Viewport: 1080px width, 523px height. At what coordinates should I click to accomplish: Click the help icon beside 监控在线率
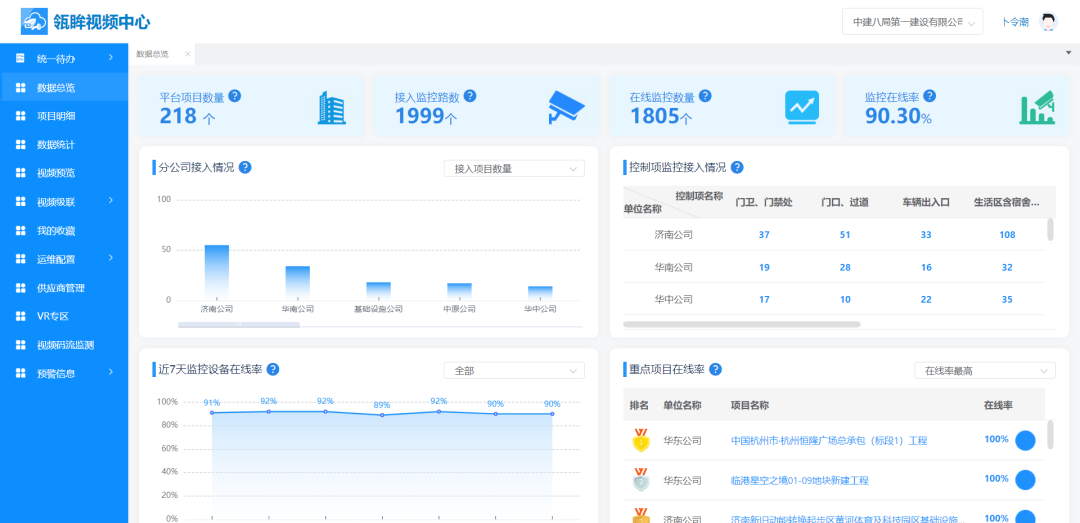click(x=930, y=96)
